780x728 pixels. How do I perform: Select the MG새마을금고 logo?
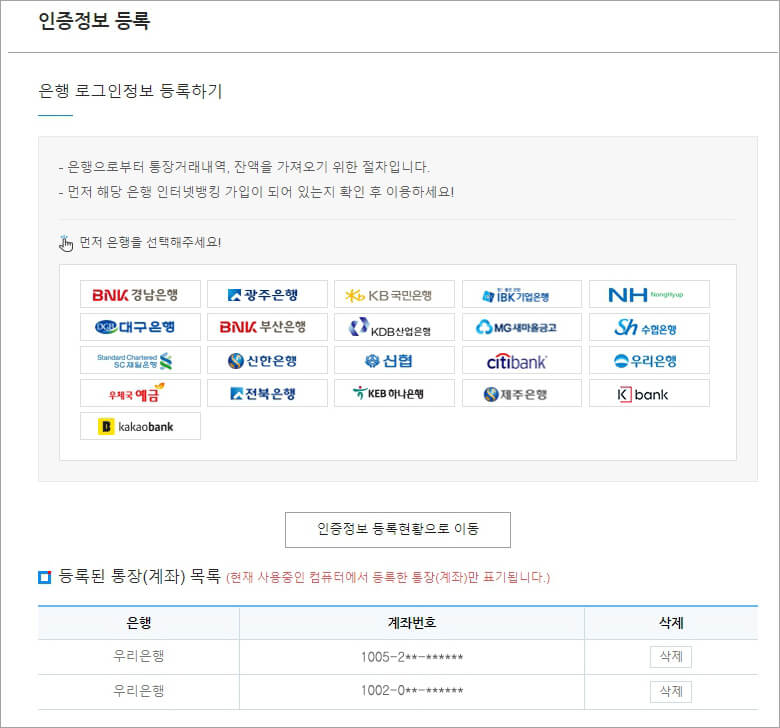(x=522, y=327)
